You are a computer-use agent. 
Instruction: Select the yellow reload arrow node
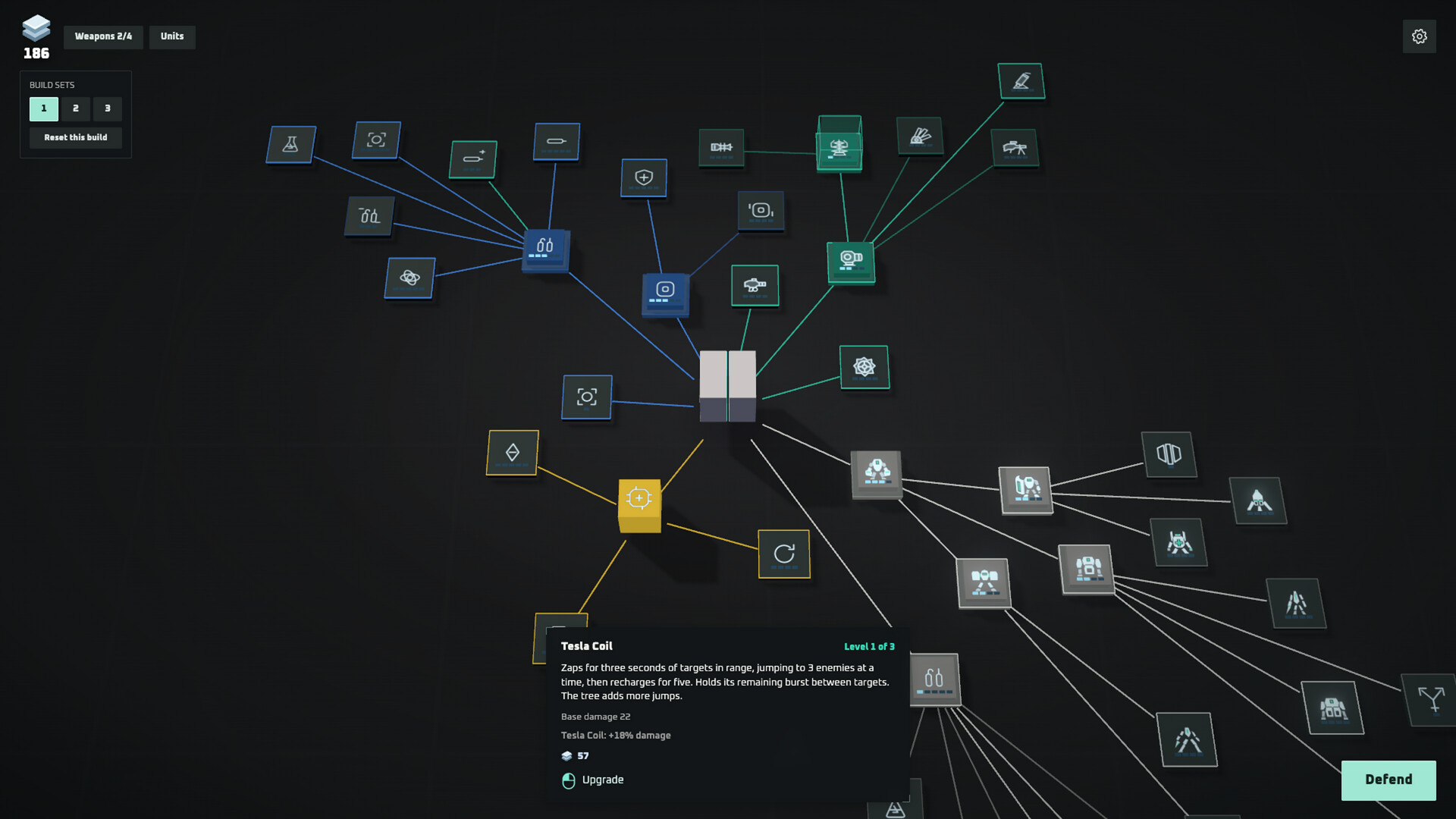pos(784,554)
